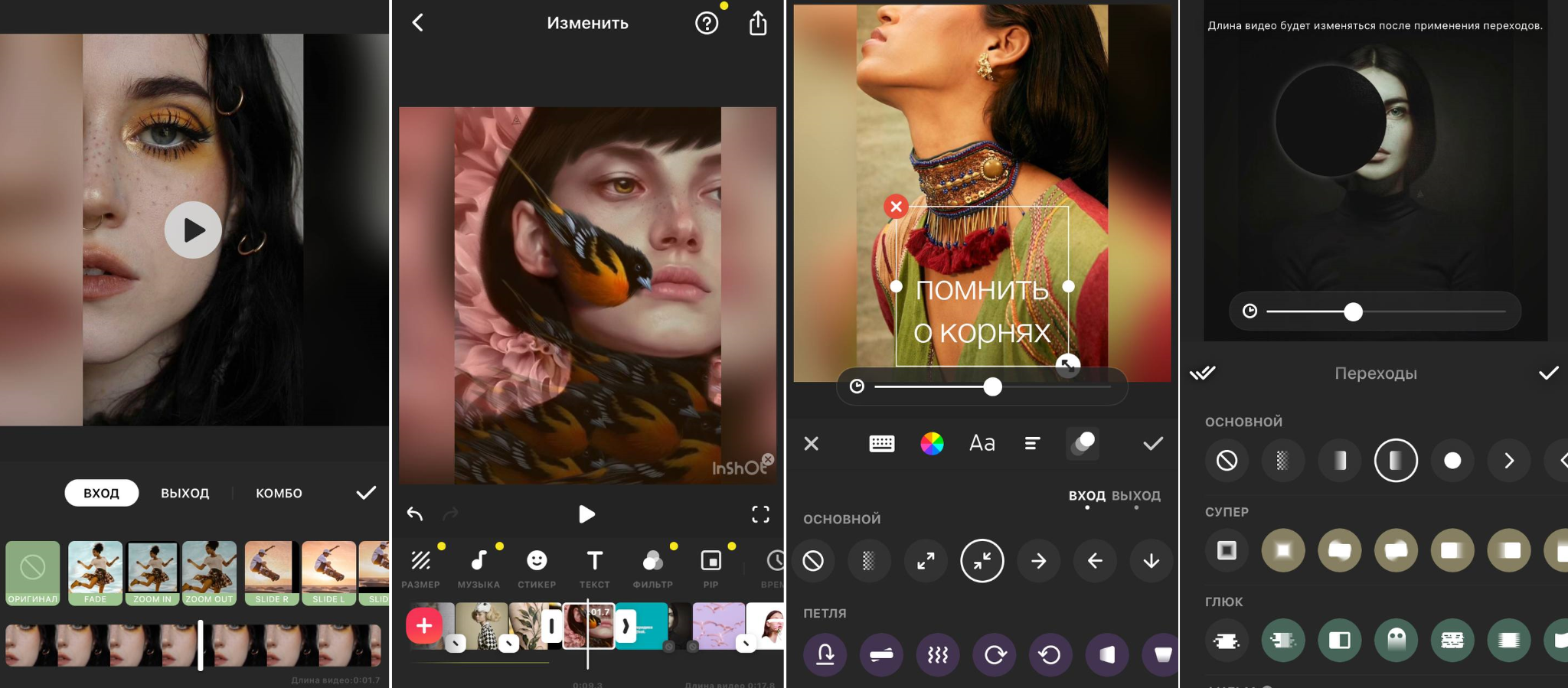This screenshot has height=688, width=1568.
Task: Select the no-transition option under ОСНОВНОЙ
Action: (1227, 460)
